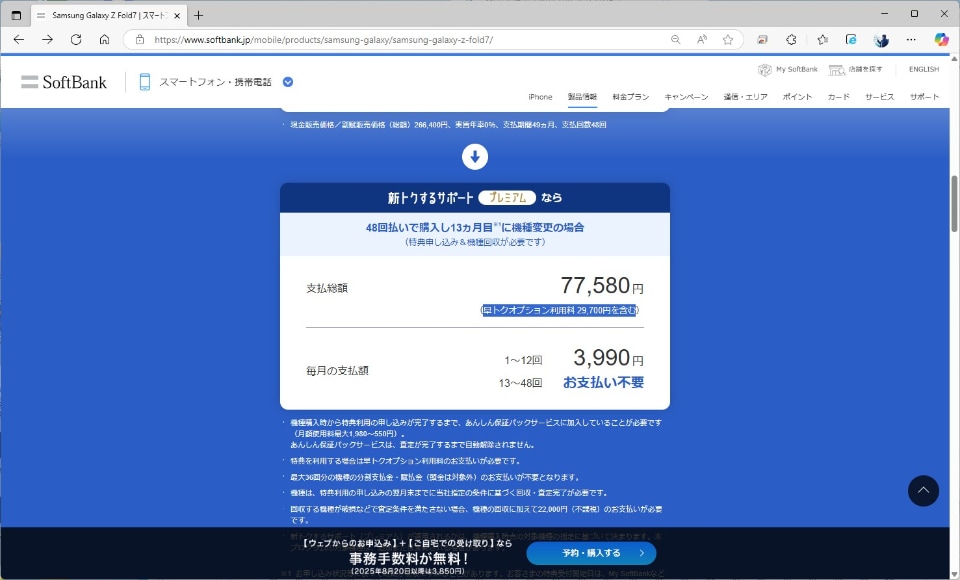
Task: Open the 通信・エリア menu
Action: click(x=745, y=97)
